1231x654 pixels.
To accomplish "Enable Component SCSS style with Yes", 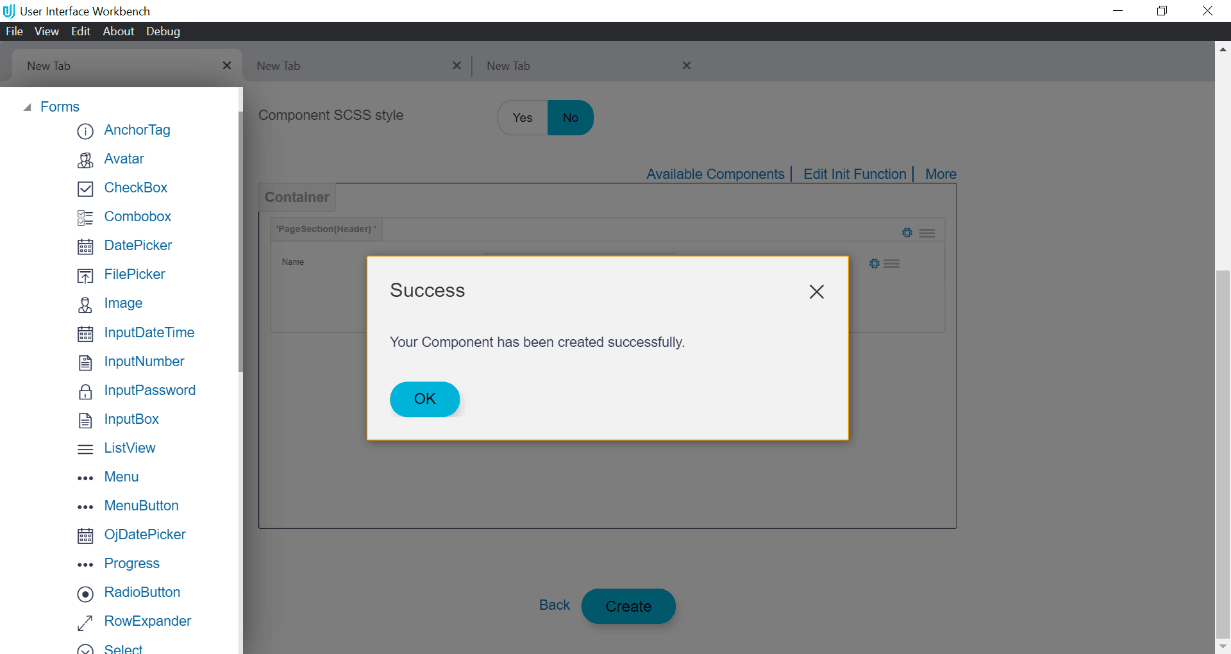I will (x=521, y=117).
